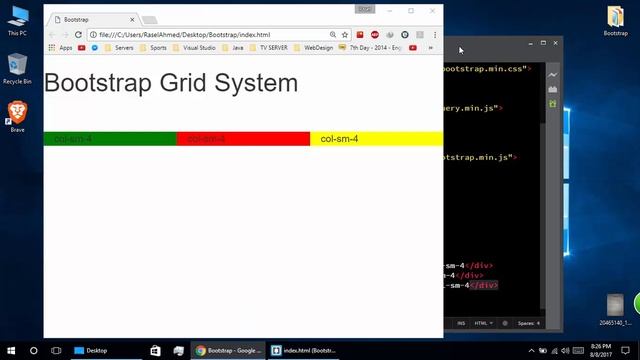Open the Windows Start menu
640x360 pixels.
tap(11, 351)
